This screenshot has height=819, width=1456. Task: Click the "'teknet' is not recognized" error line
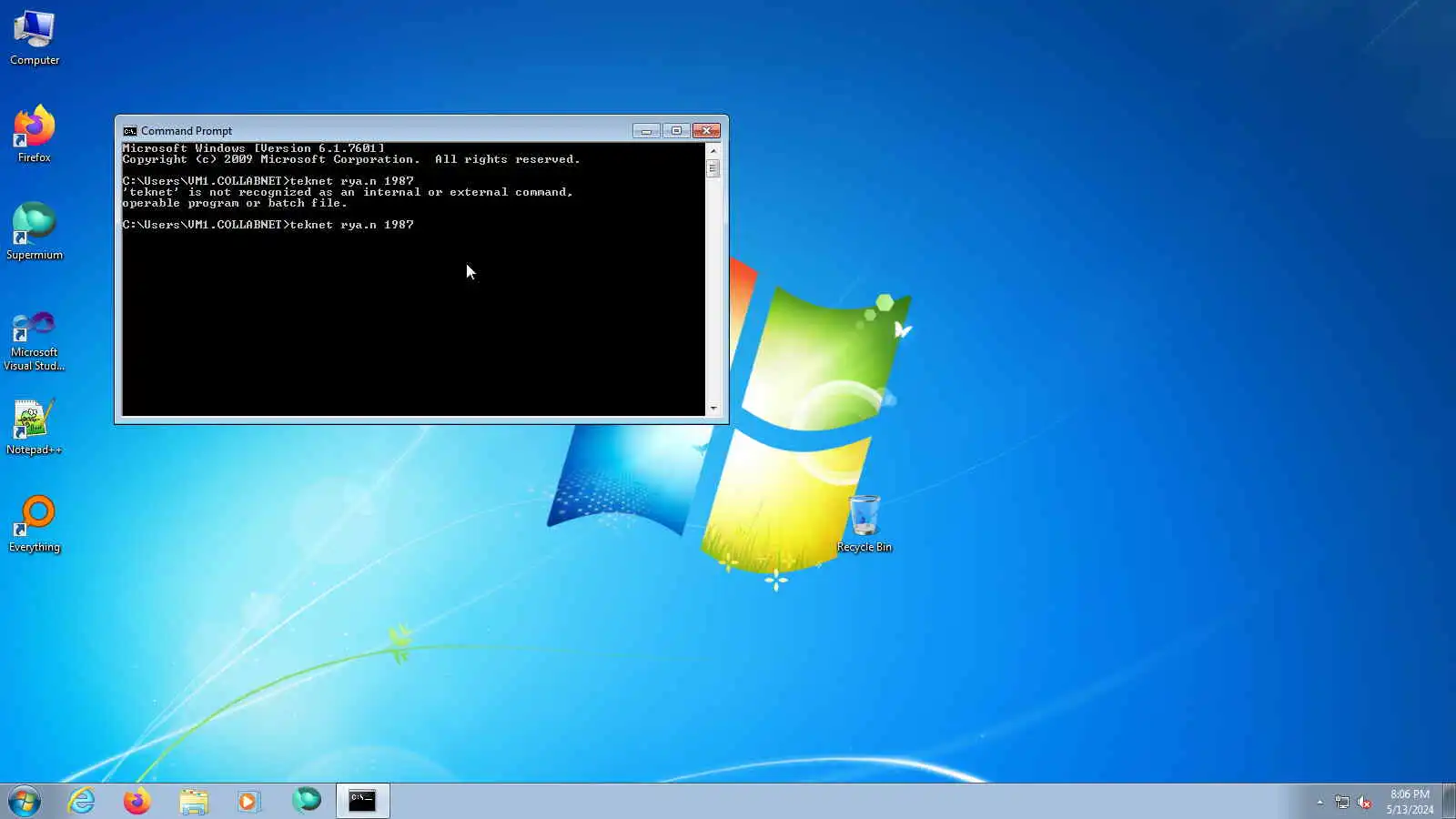point(348,192)
